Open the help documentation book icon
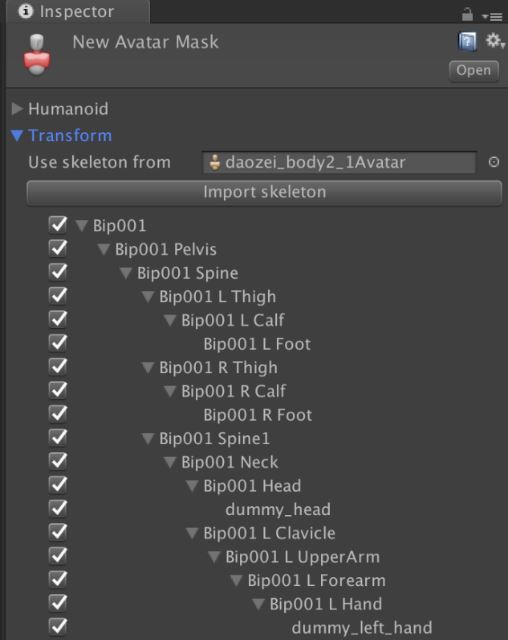This screenshot has width=508, height=640. pos(467,42)
